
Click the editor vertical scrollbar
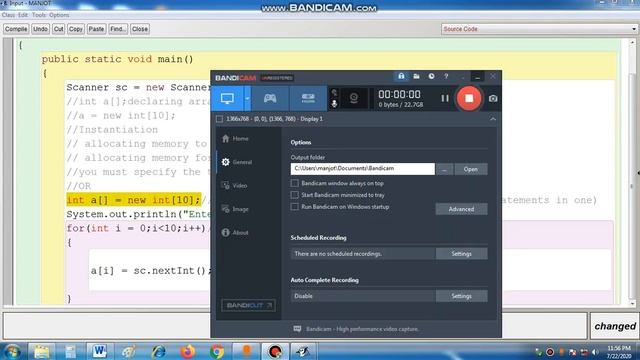[632, 171]
